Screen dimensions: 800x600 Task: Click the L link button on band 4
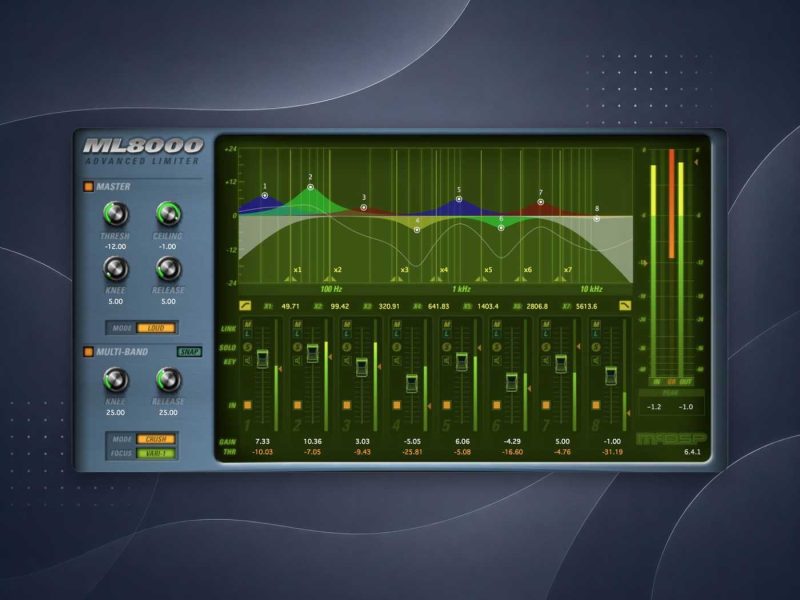(x=397, y=334)
